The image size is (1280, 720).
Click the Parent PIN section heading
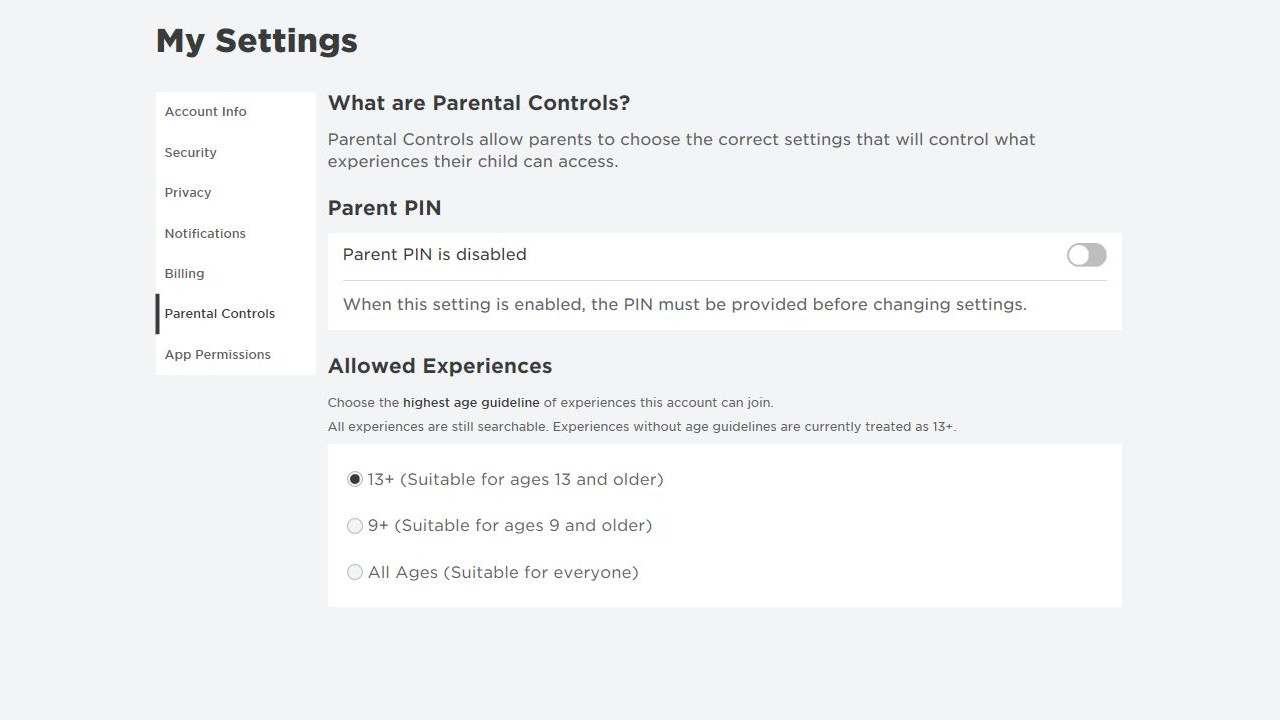[385, 208]
